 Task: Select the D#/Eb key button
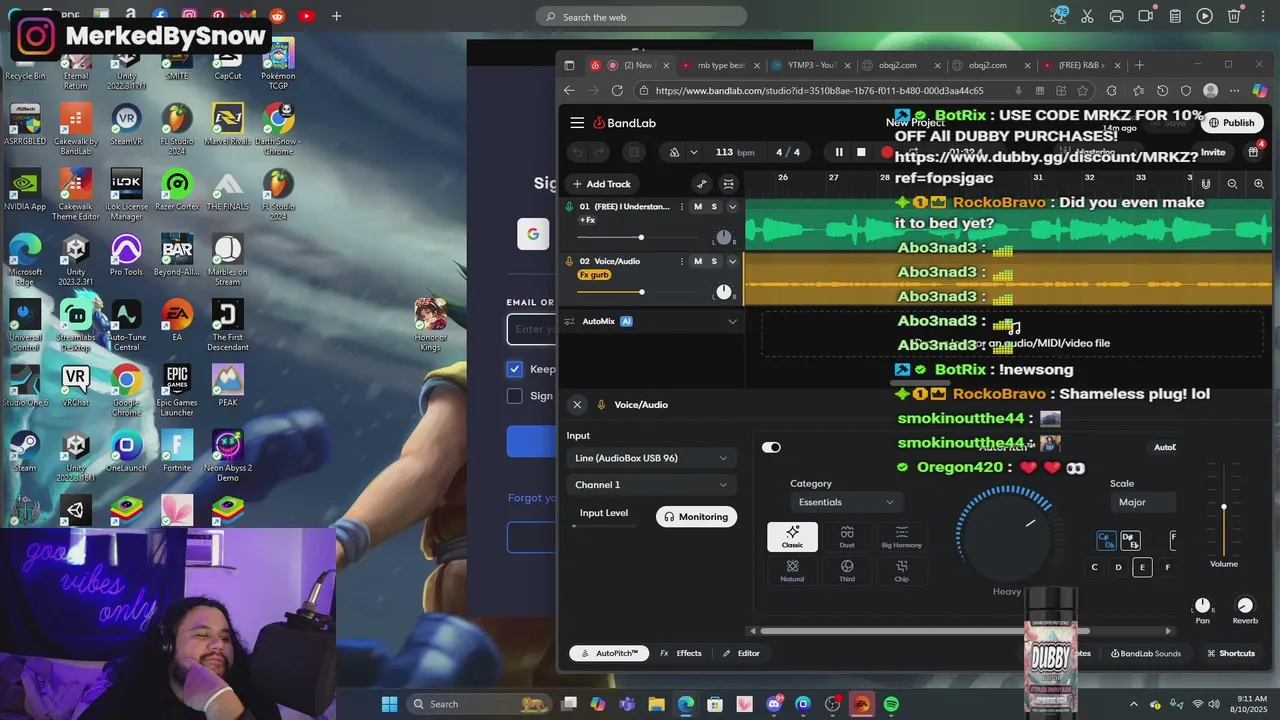pyautogui.click(x=1130, y=540)
